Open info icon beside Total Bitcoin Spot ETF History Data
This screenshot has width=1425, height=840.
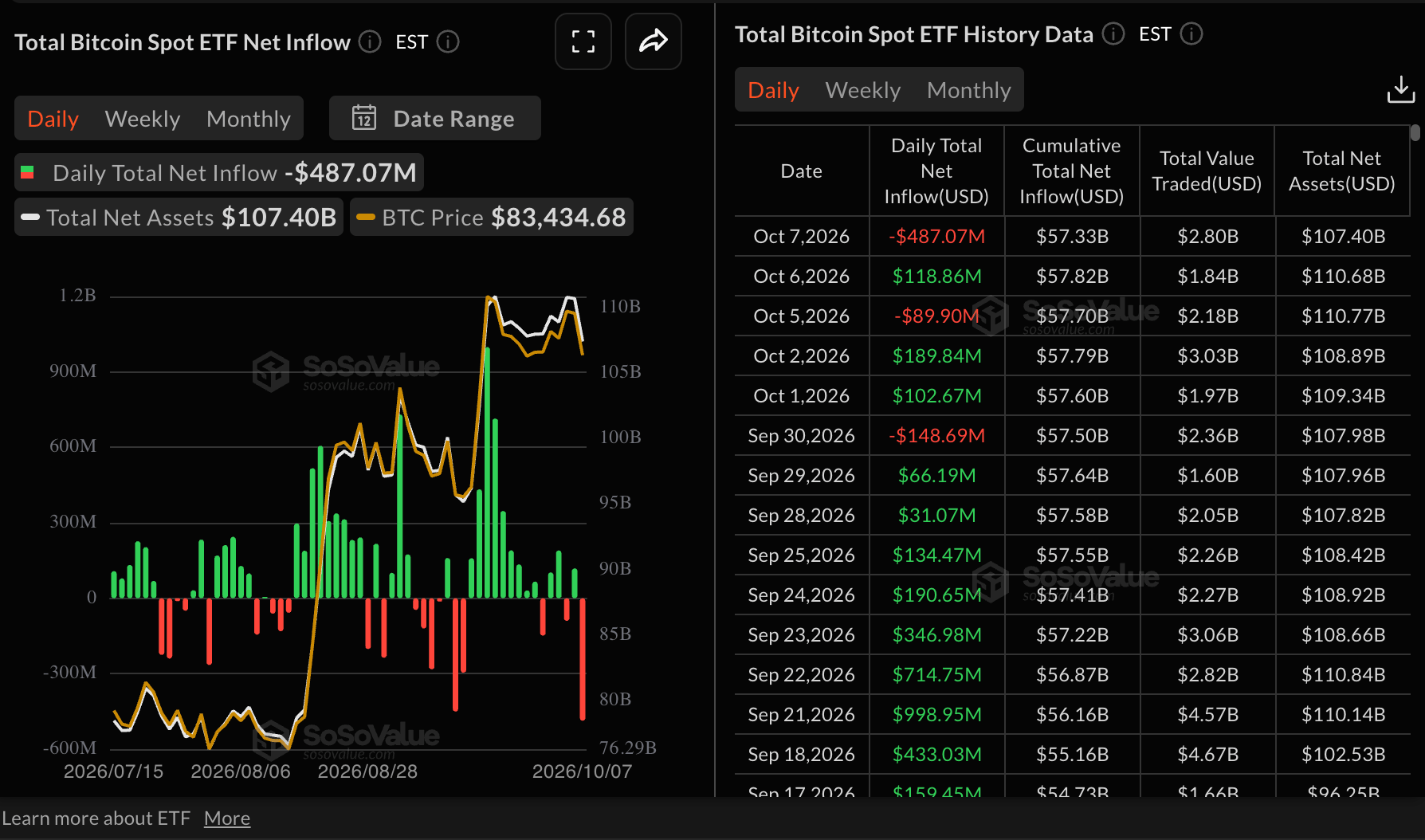pyautogui.click(x=1113, y=33)
